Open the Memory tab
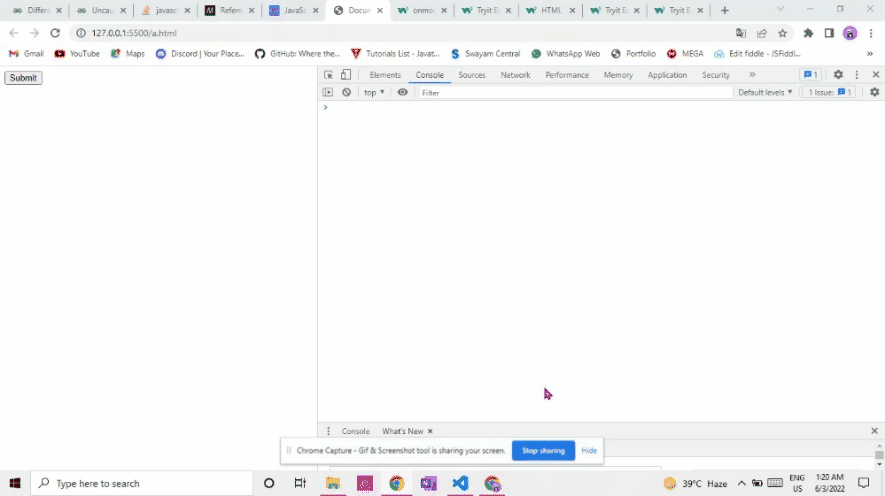 618,75
